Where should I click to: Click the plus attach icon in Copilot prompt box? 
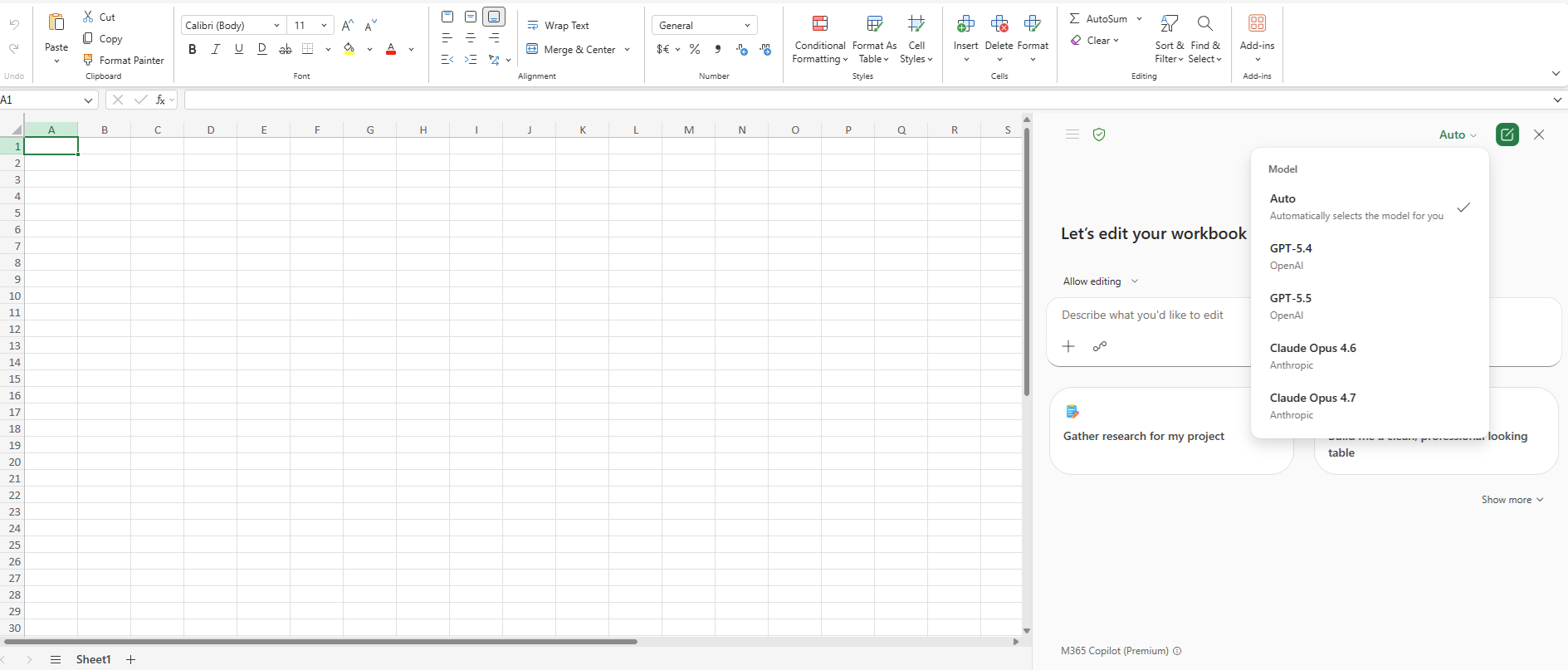click(x=1068, y=346)
